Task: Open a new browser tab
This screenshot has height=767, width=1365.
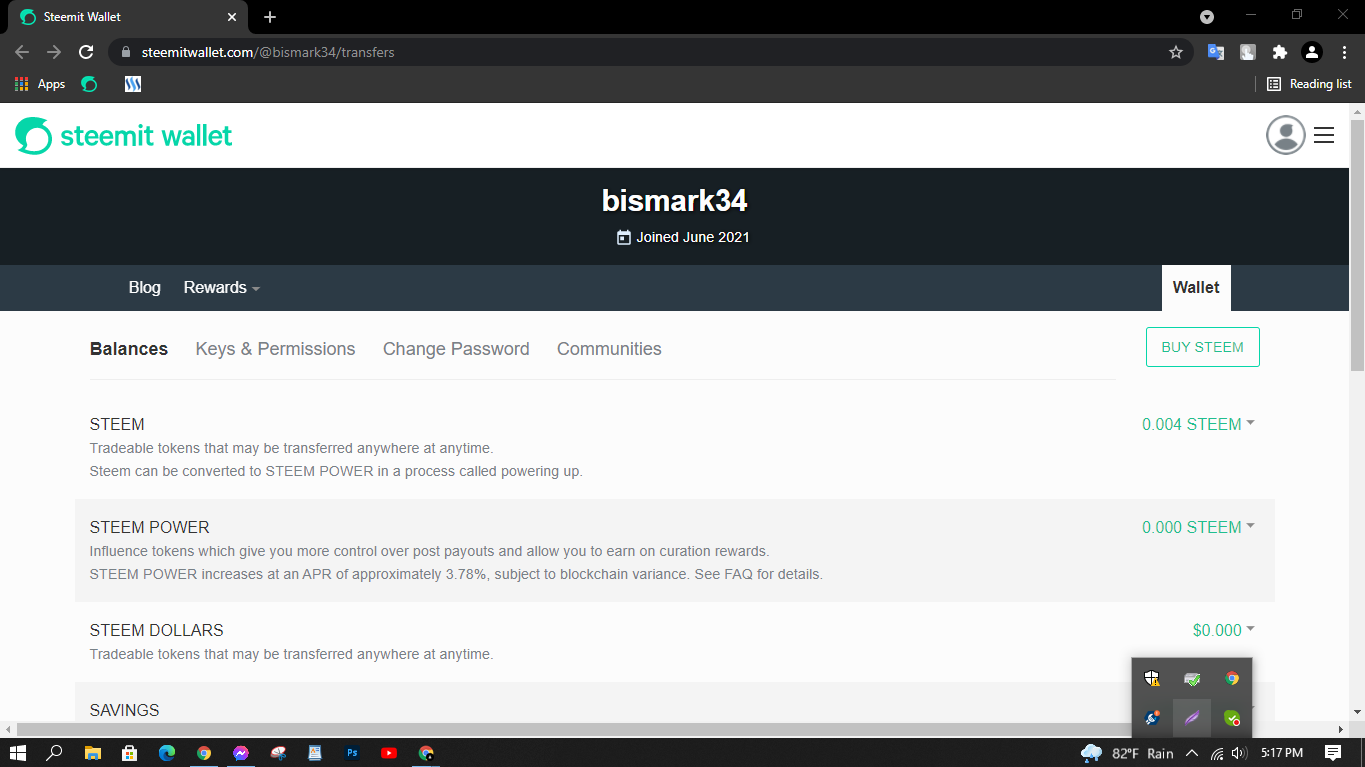Action: point(270,17)
